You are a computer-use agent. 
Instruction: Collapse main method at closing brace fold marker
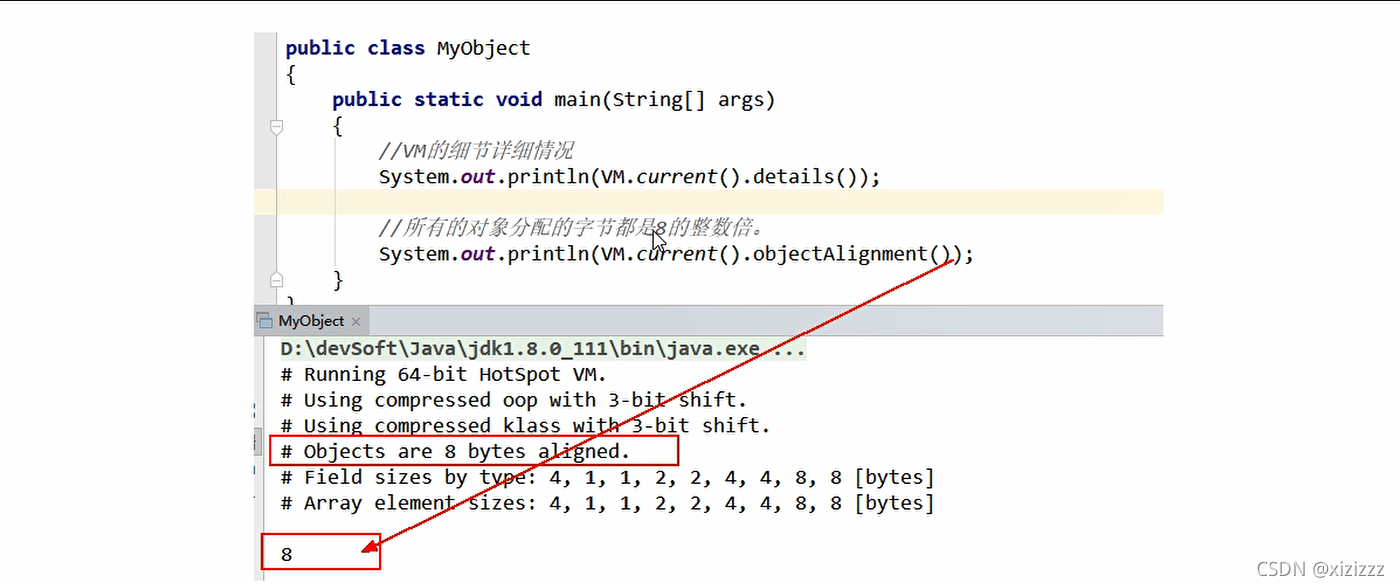(x=276, y=279)
